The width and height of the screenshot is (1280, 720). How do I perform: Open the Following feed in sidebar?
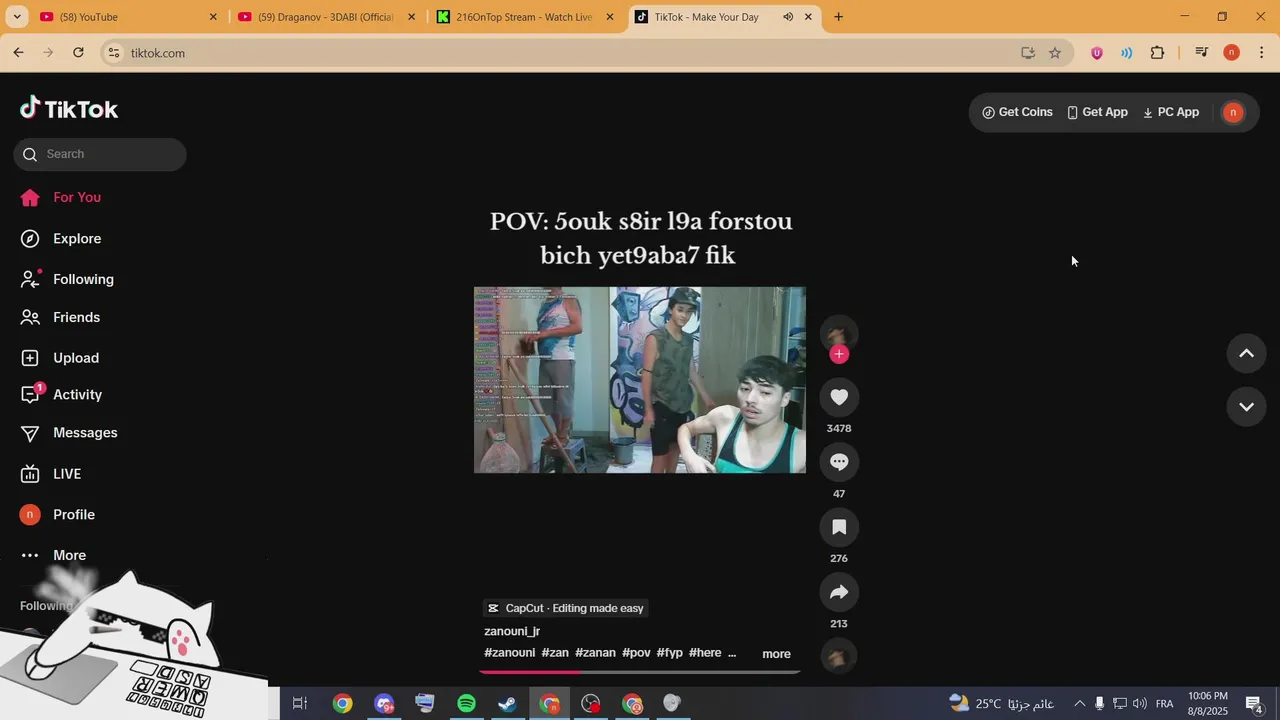pyautogui.click(x=68, y=279)
